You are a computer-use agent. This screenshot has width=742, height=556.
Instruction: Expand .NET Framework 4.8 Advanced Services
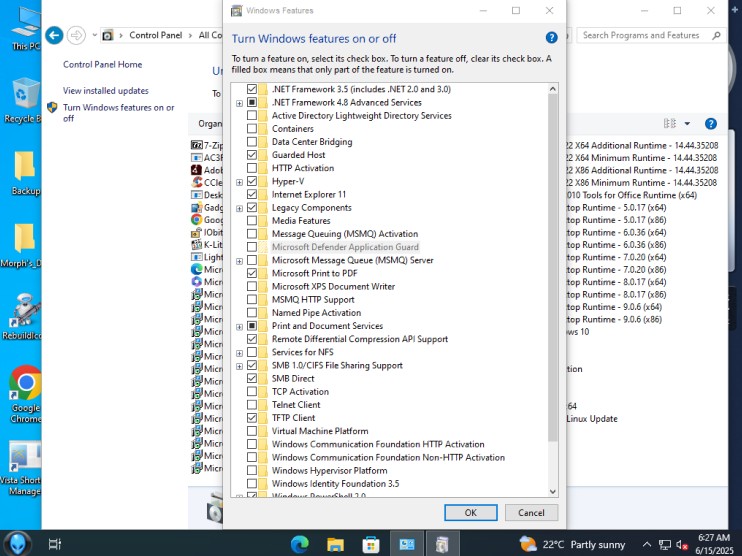coord(239,103)
